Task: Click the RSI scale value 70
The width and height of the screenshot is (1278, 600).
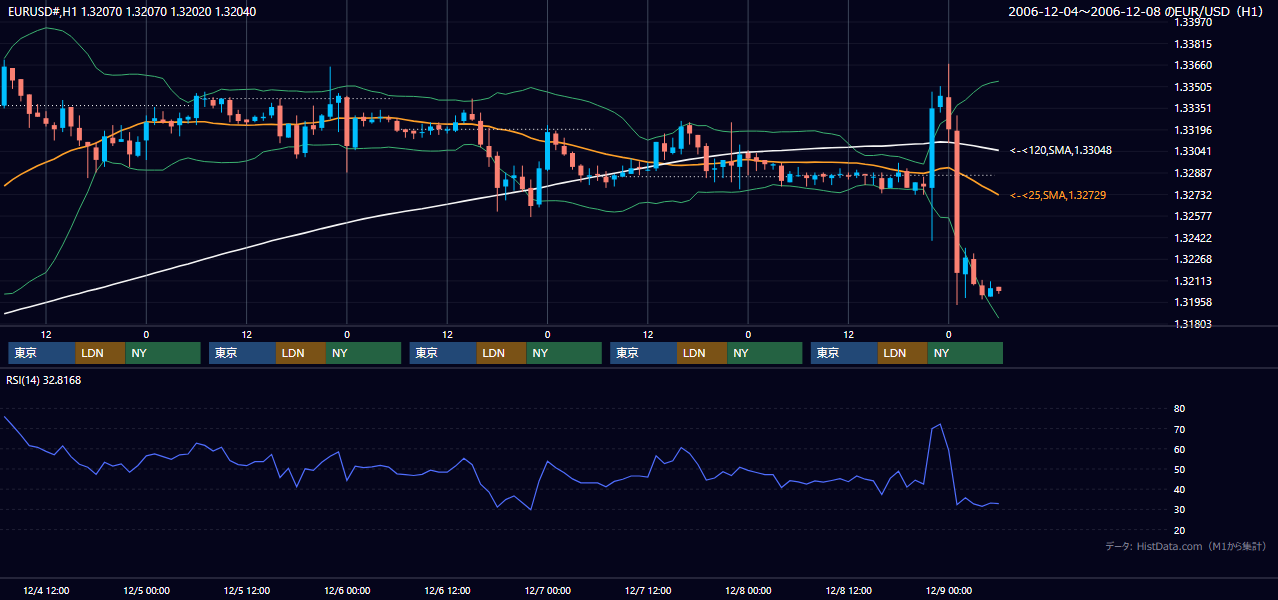Action: coord(1179,429)
